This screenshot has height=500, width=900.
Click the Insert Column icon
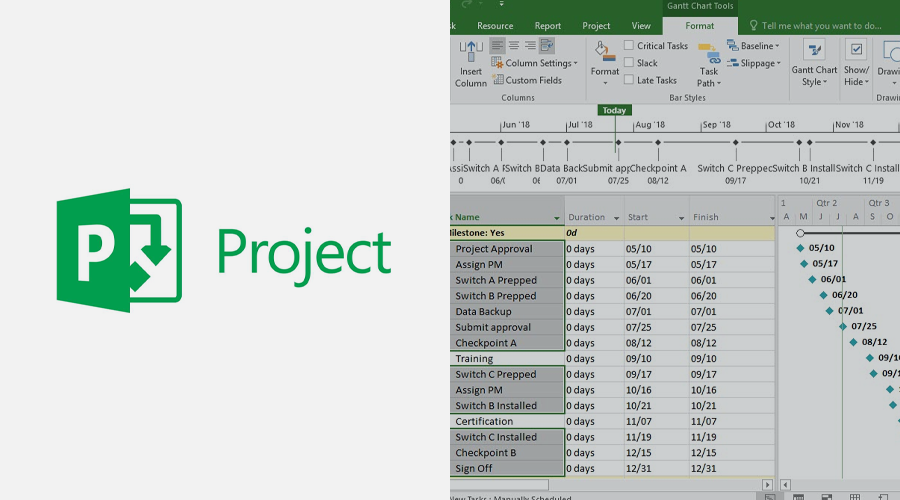[x=471, y=51]
